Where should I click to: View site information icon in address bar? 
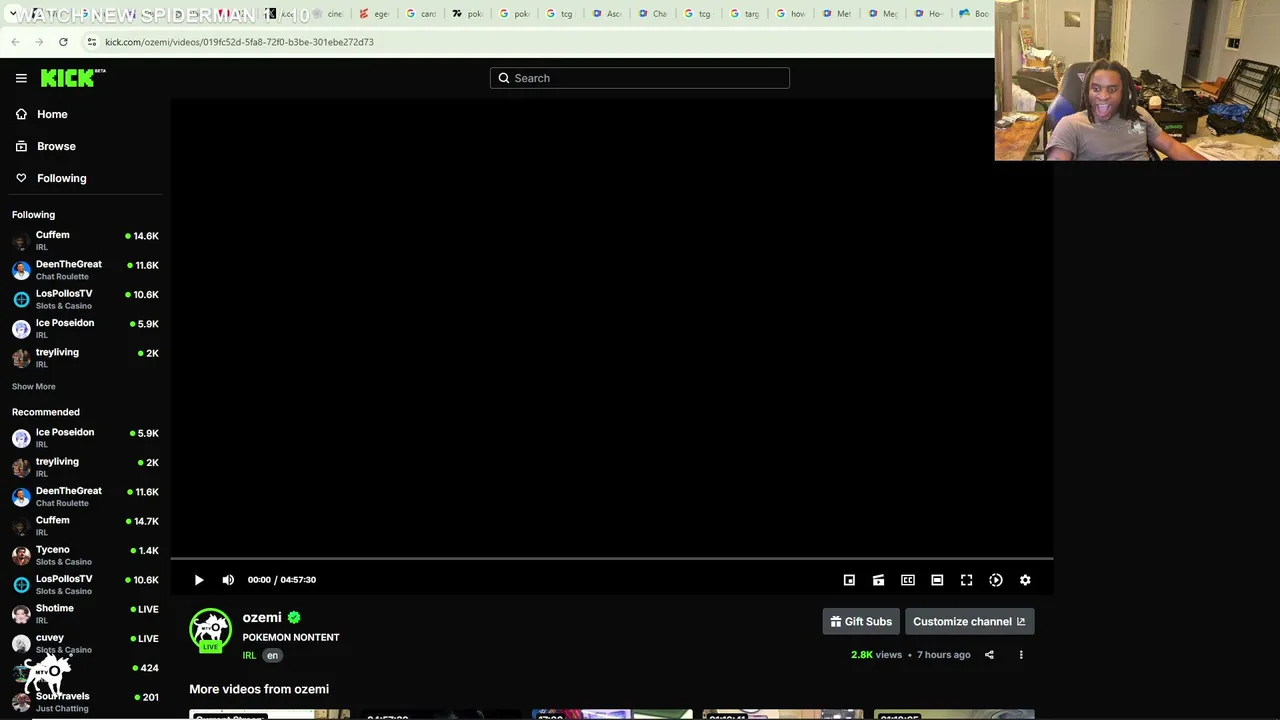click(x=91, y=42)
